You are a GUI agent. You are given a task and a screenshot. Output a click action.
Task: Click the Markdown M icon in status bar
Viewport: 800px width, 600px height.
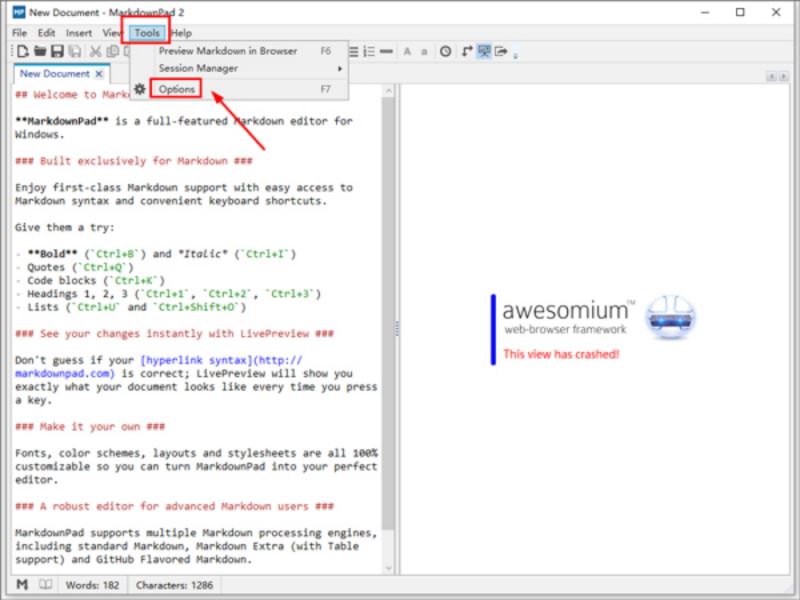point(22,584)
